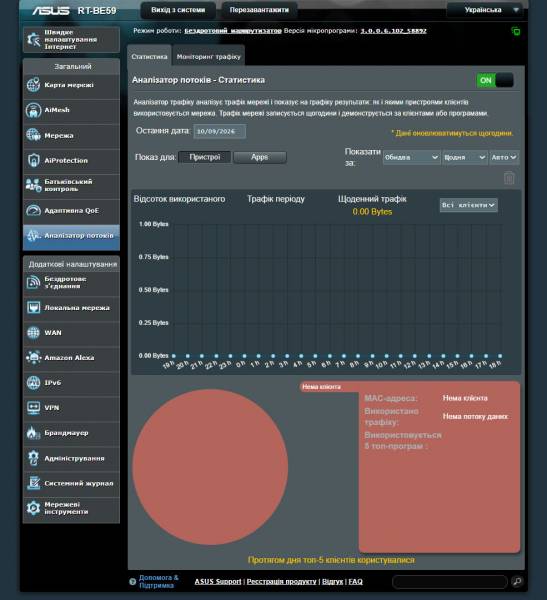Open the Адміністрування menu item

pos(72,458)
